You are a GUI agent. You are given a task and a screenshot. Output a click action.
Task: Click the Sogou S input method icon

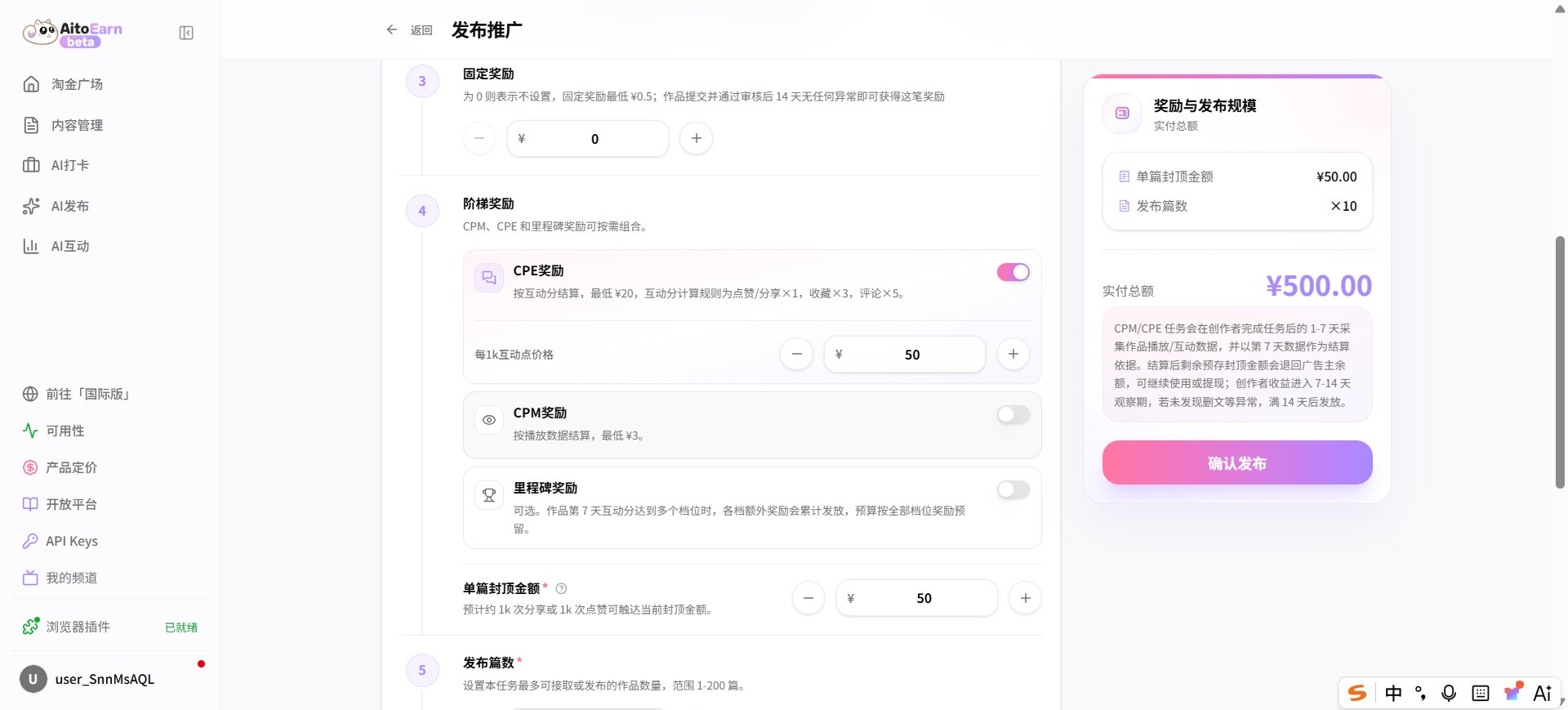pos(1357,693)
